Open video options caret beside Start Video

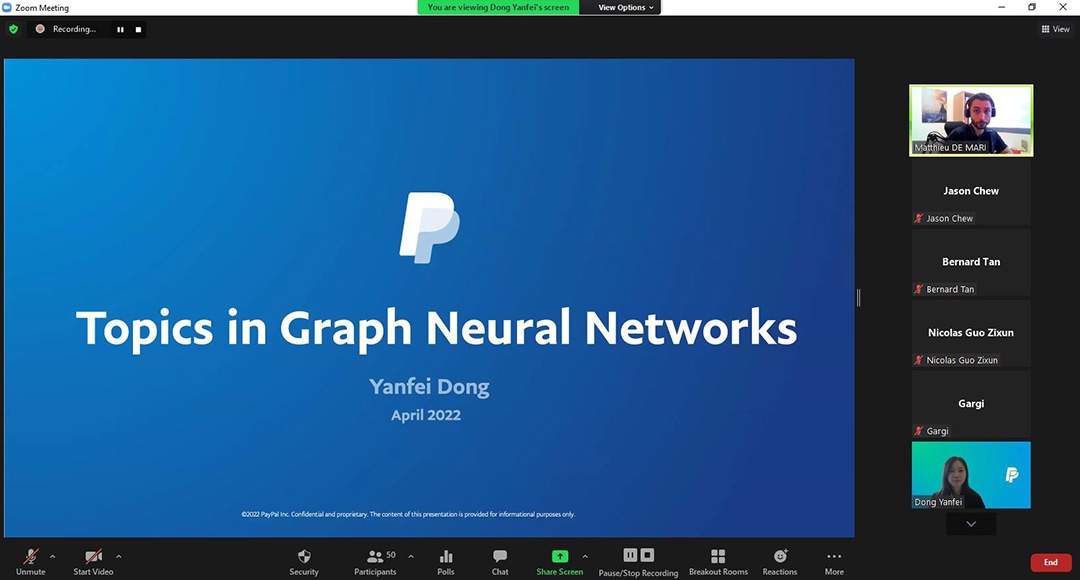coord(118,557)
